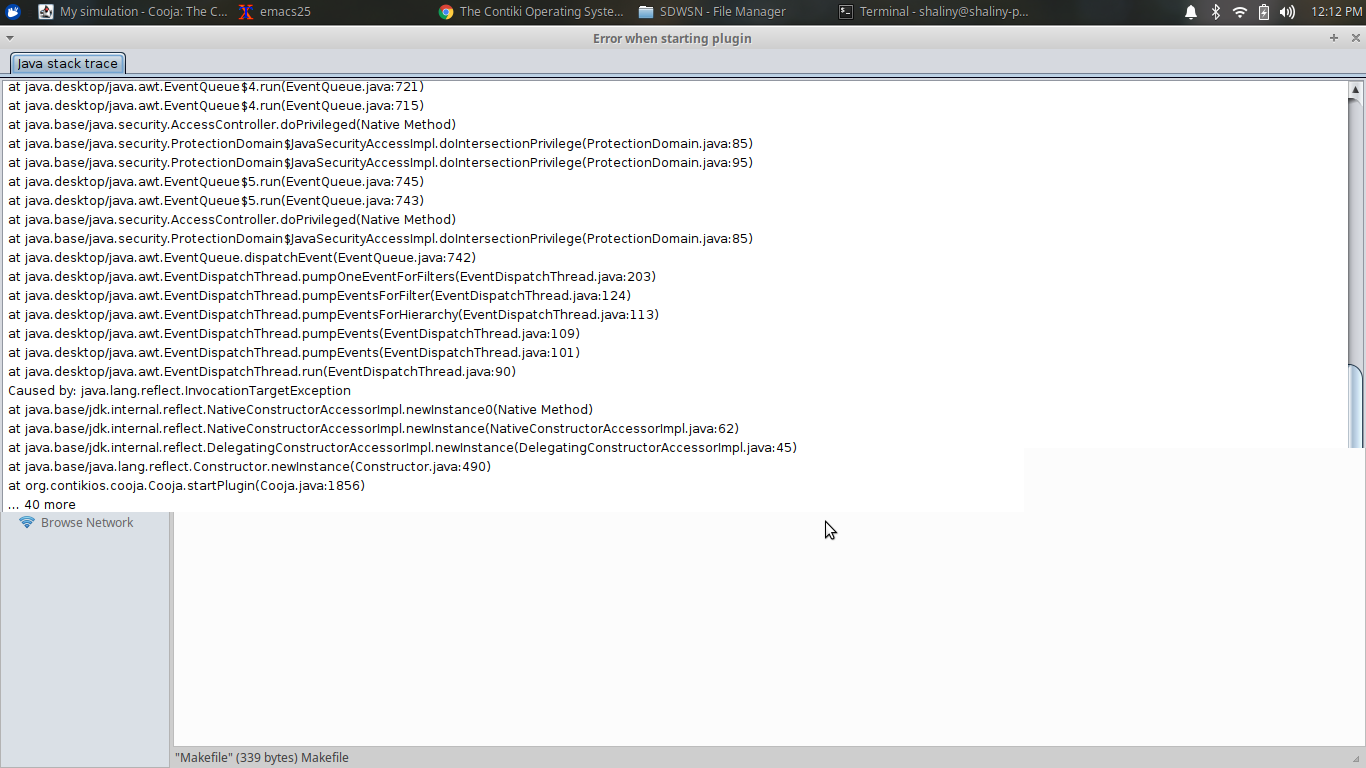Open the notification bell icon
Viewport: 1366px width, 768px height.
[1191, 12]
